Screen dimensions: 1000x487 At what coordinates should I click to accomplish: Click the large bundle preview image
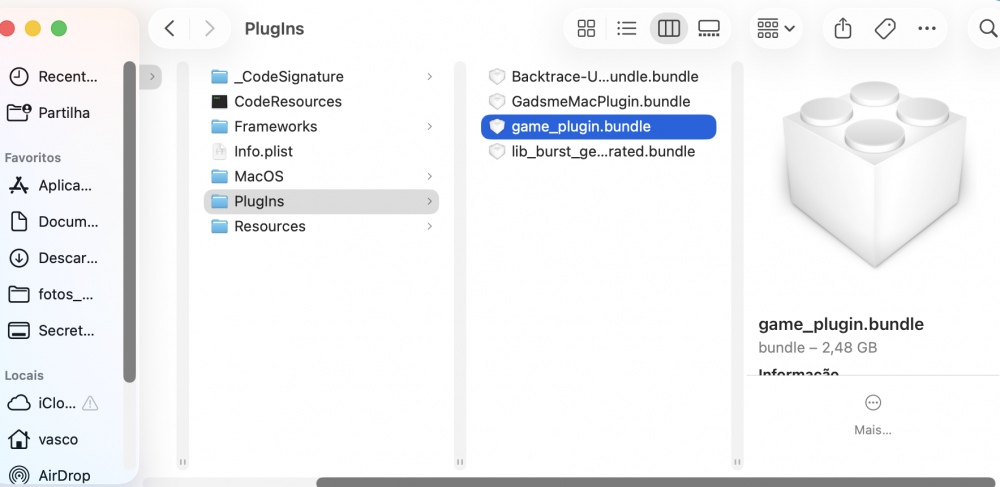coord(874,174)
